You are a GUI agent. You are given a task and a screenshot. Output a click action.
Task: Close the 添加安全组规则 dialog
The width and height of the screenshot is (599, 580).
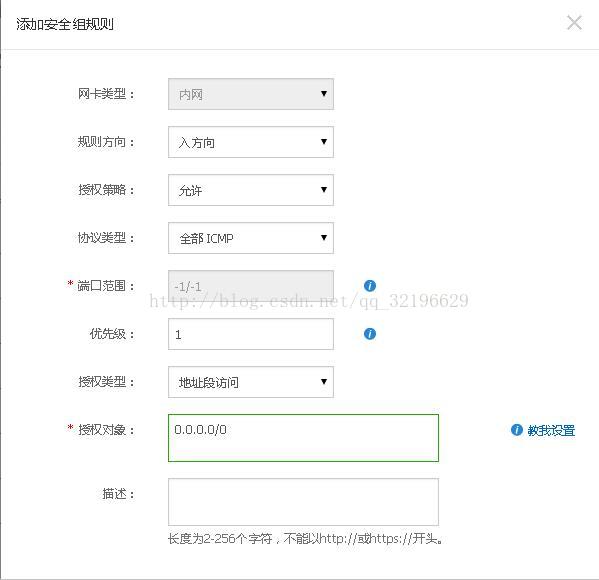574,23
